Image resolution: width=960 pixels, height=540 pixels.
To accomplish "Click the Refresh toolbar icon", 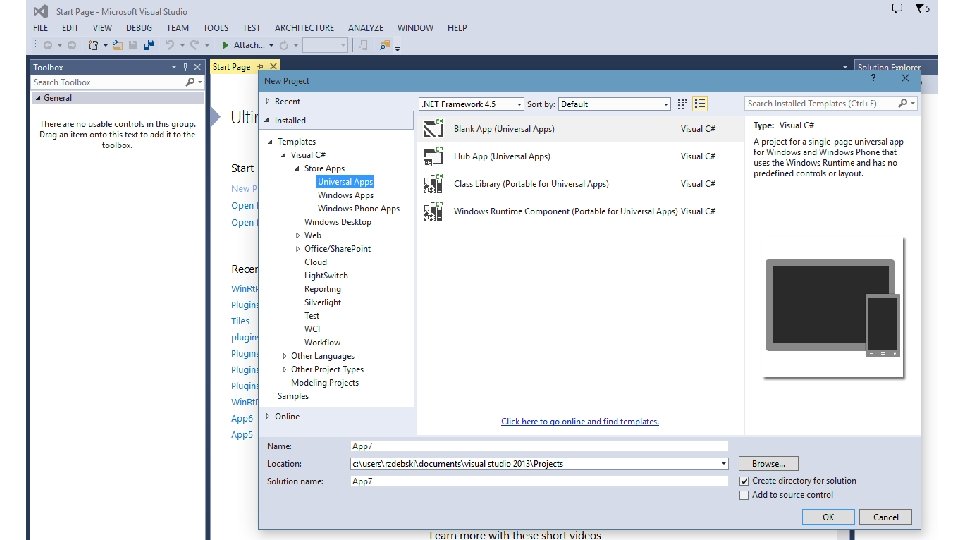I will click(283, 45).
